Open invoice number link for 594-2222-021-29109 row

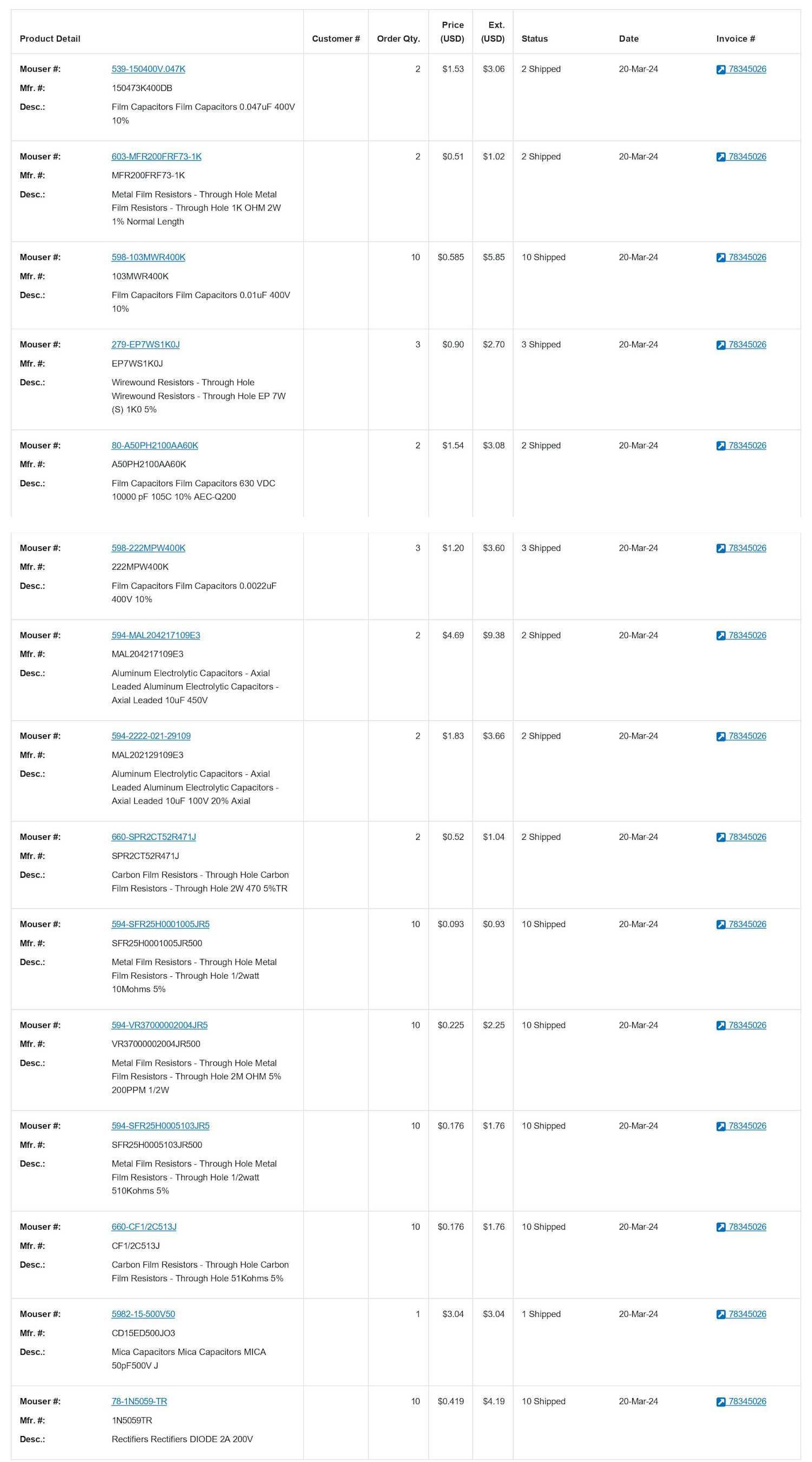point(746,735)
